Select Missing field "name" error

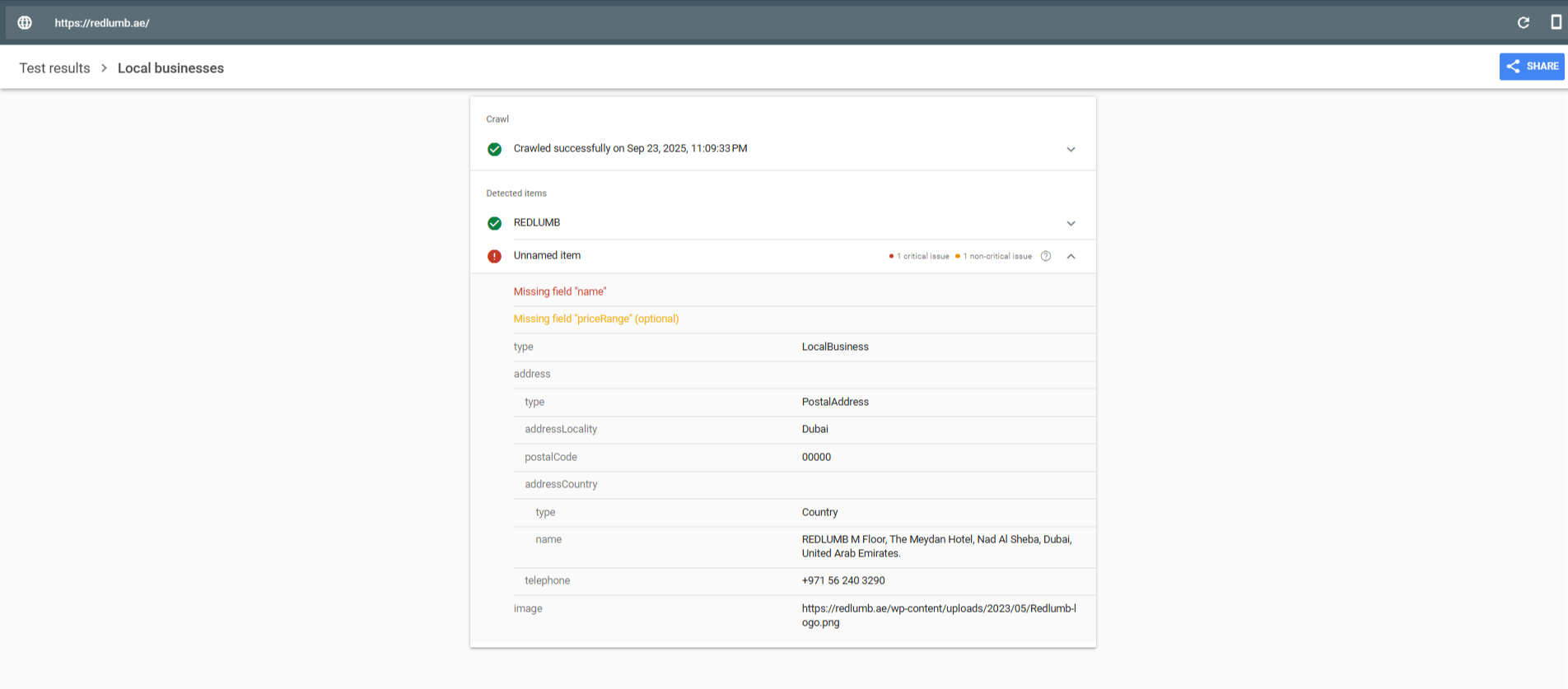(560, 291)
